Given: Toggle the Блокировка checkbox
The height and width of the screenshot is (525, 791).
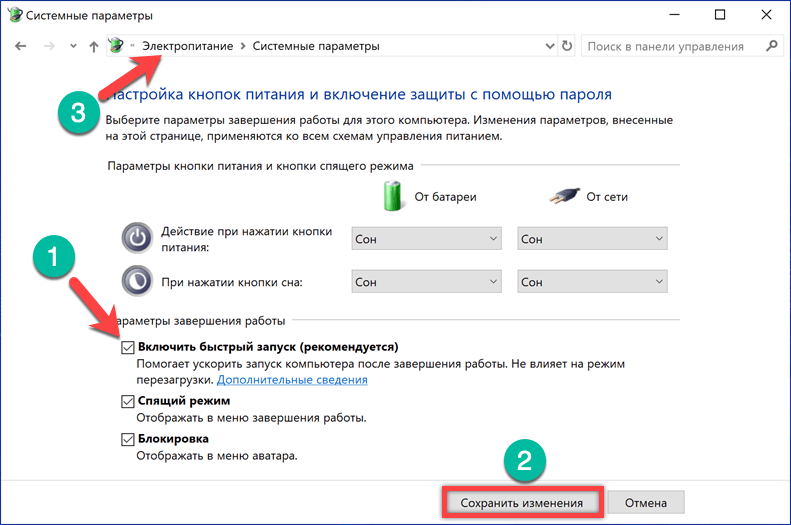Looking at the screenshot, I should coord(128,439).
